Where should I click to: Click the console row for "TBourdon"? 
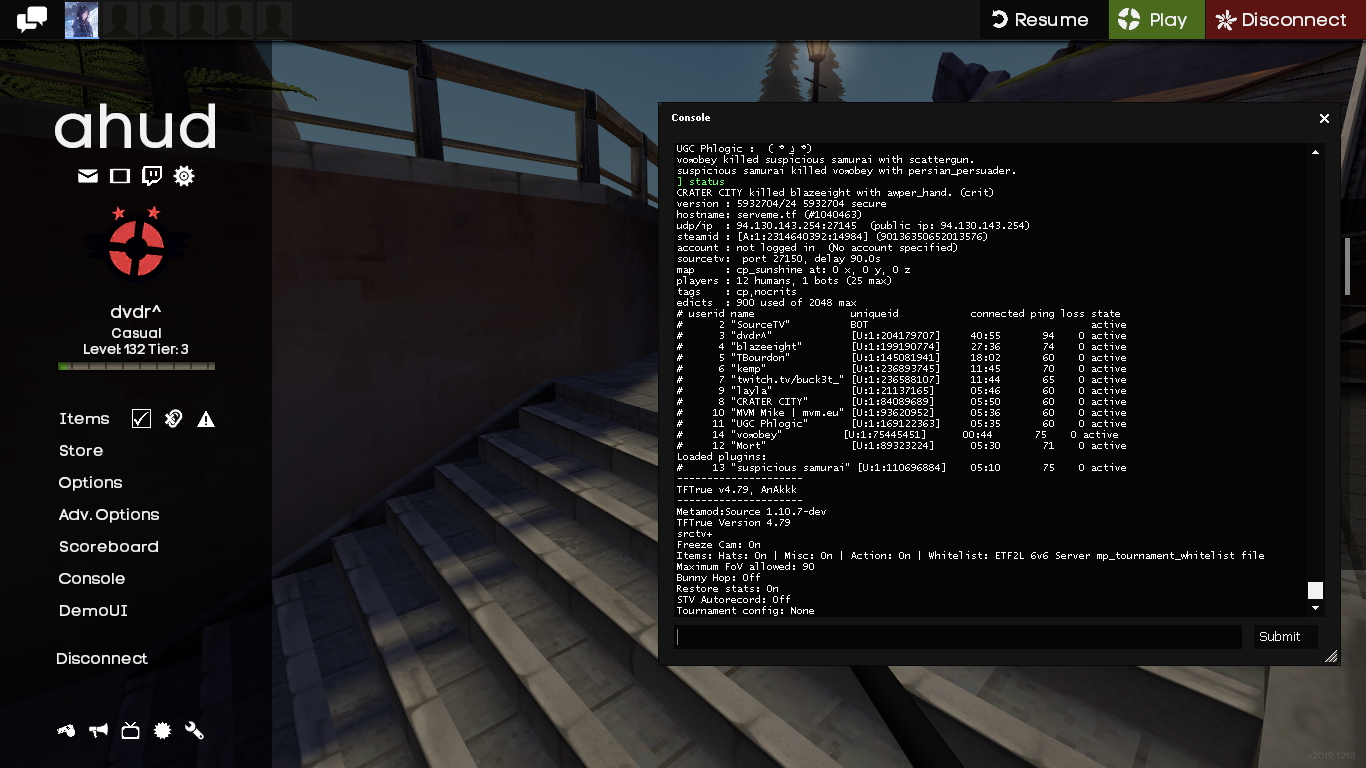[x=902, y=358]
